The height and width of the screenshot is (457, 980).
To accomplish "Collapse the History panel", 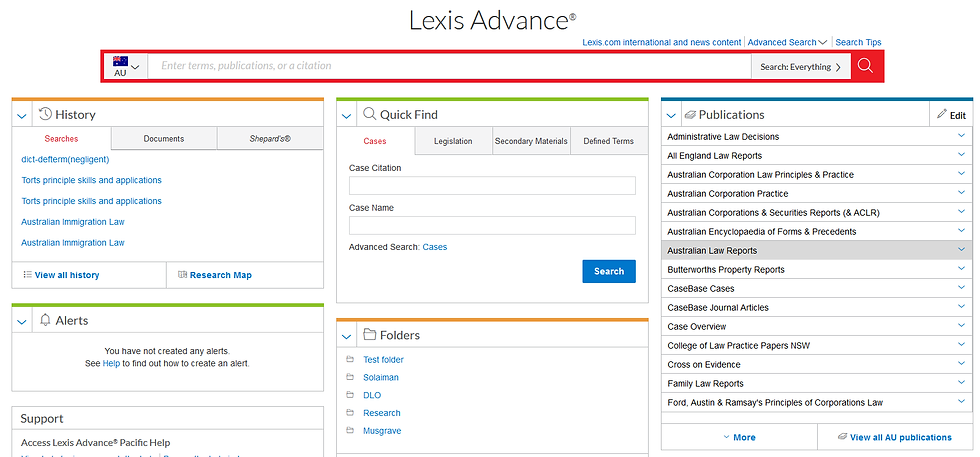I will click(x=21, y=116).
